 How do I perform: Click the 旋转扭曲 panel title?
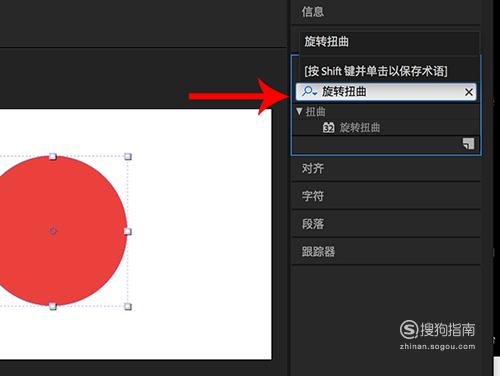coord(326,42)
